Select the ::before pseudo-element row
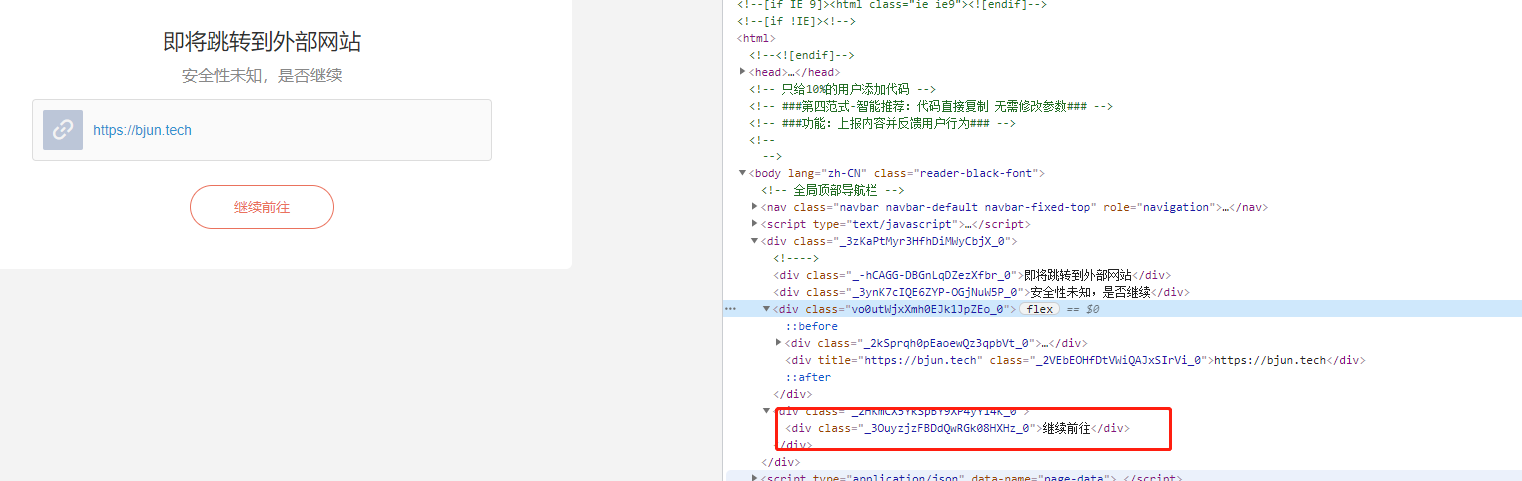1522x481 pixels. tap(810, 327)
